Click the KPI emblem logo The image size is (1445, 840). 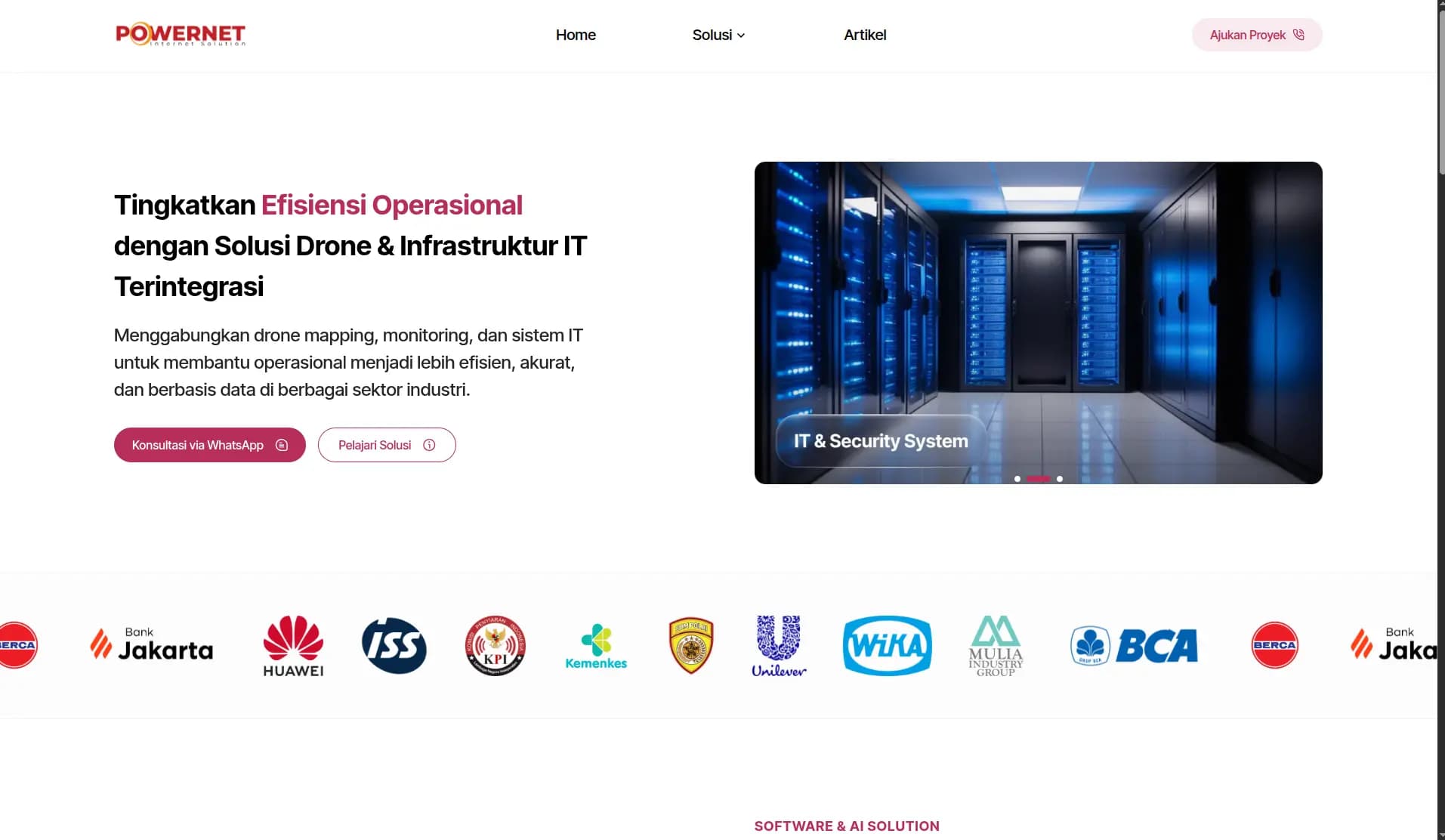pos(496,646)
